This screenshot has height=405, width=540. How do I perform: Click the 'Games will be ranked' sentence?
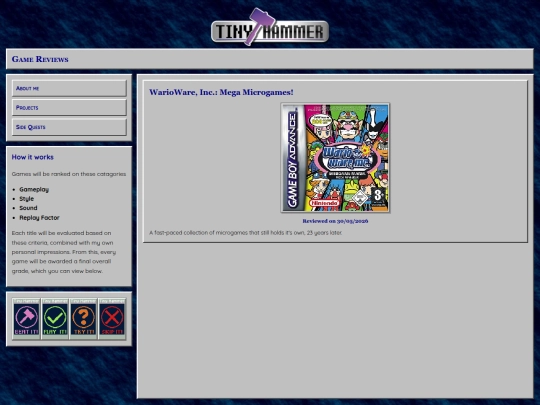[69, 174]
